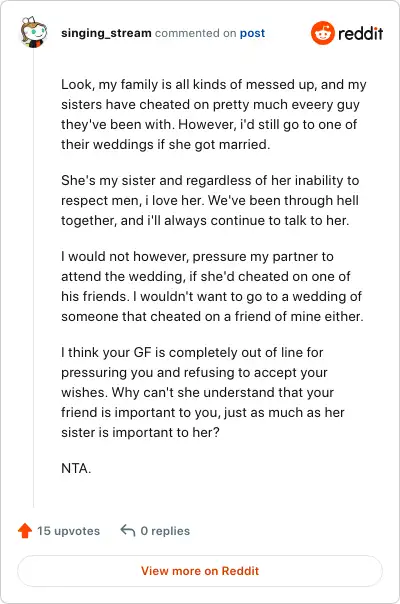Select the "0 replies" label
The image size is (400, 604).
click(x=165, y=531)
